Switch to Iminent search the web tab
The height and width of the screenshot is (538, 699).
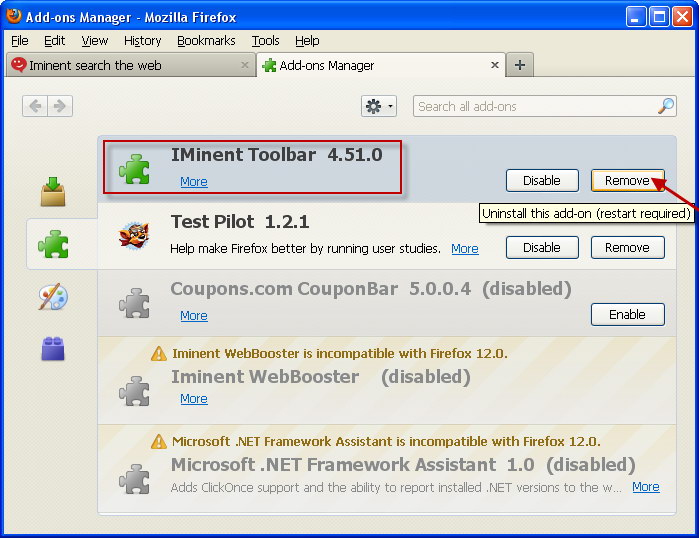pyautogui.click(x=130, y=65)
